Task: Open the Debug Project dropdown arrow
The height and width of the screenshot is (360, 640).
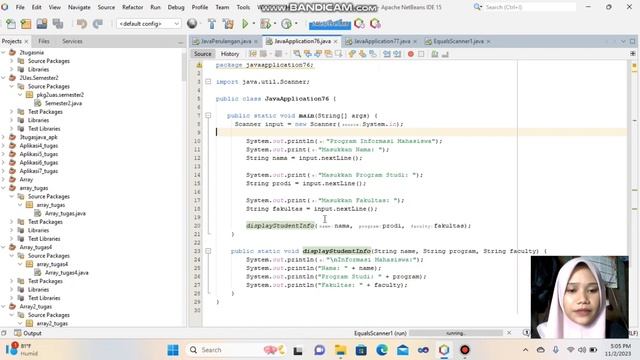Action: [275, 24]
